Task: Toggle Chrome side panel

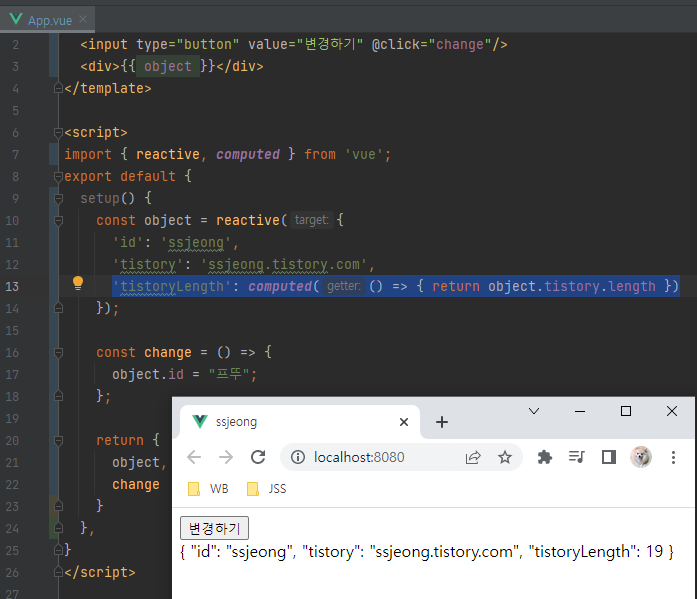Action: (x=609, y=457)
